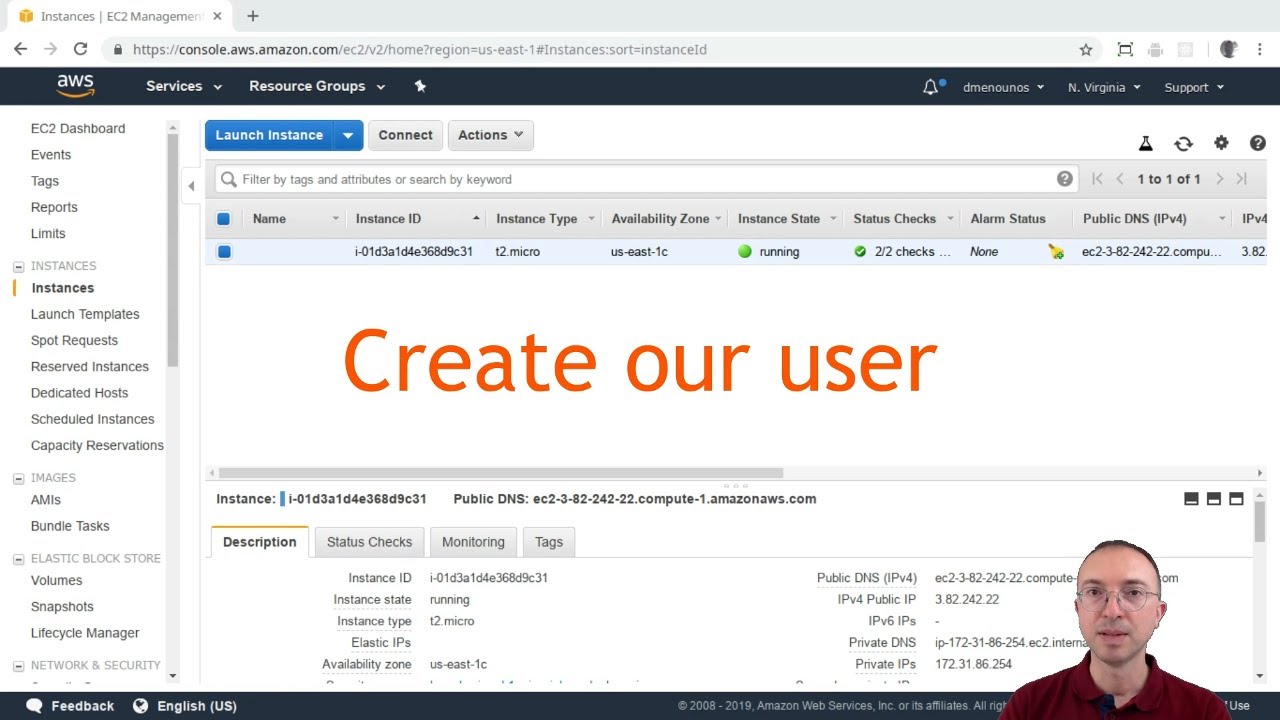The height and width of the screenshot is (720, 1280).
Task: Collapse the INSTANCES sidebar section
Action: (18, 267)
